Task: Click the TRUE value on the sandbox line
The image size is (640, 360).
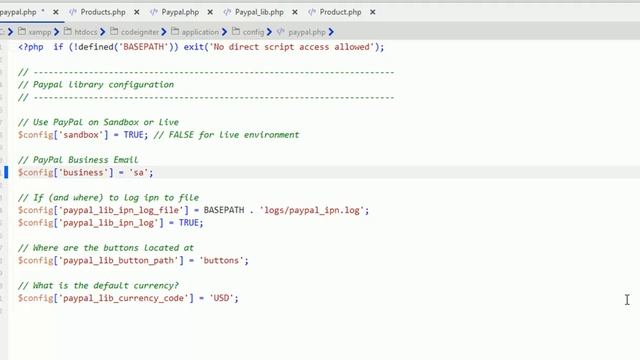Action: click(133, 135)
